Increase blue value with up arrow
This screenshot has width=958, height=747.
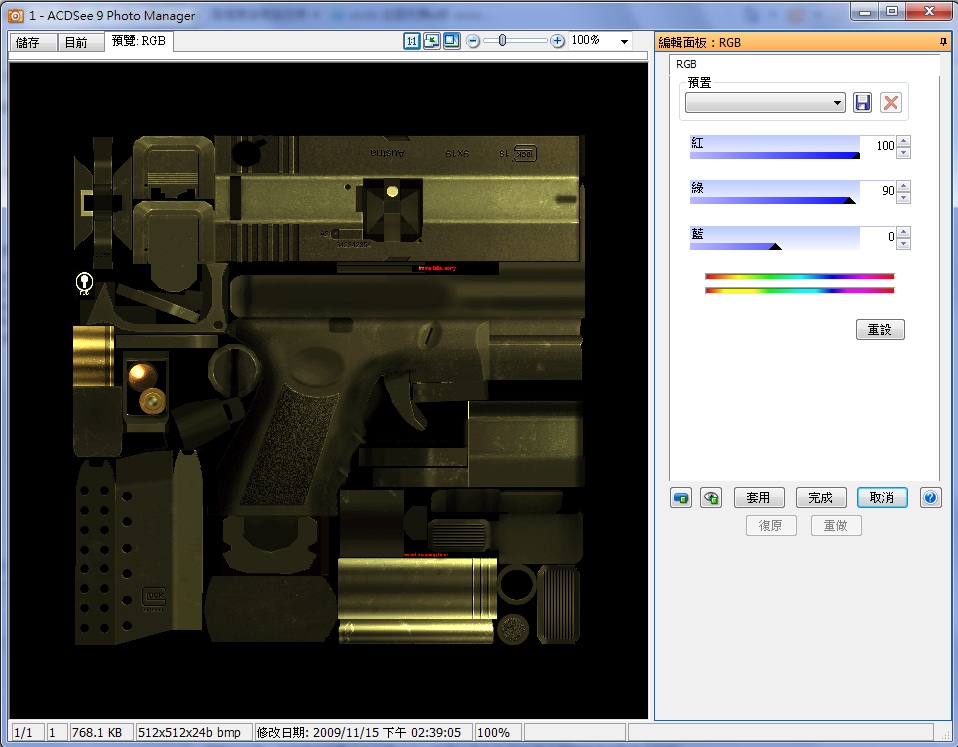pos(904,232)
